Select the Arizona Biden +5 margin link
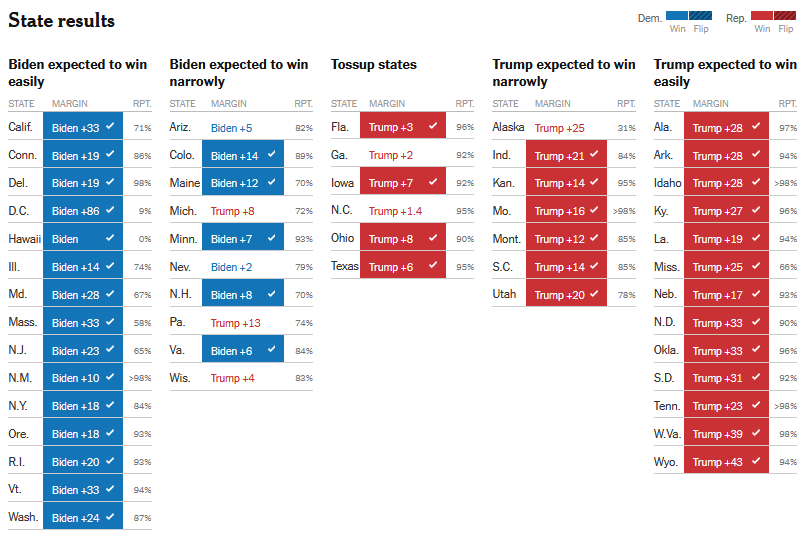This screenshot has width=809, height=536. (231, 128)
